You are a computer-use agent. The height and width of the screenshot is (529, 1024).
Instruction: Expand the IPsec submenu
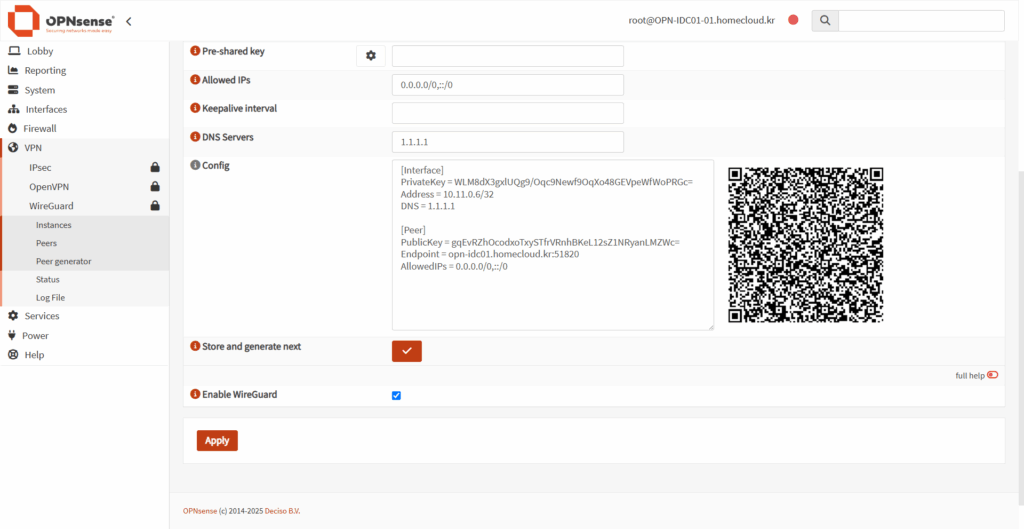[x=41, y=167]
